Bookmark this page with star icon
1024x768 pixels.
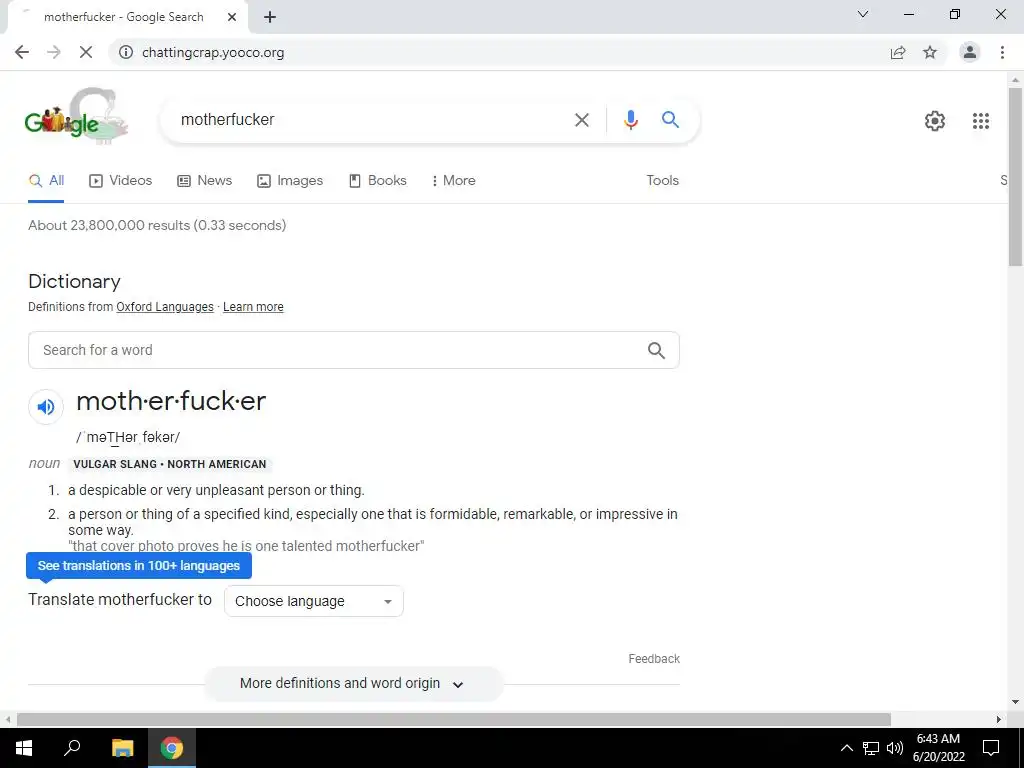930,52
